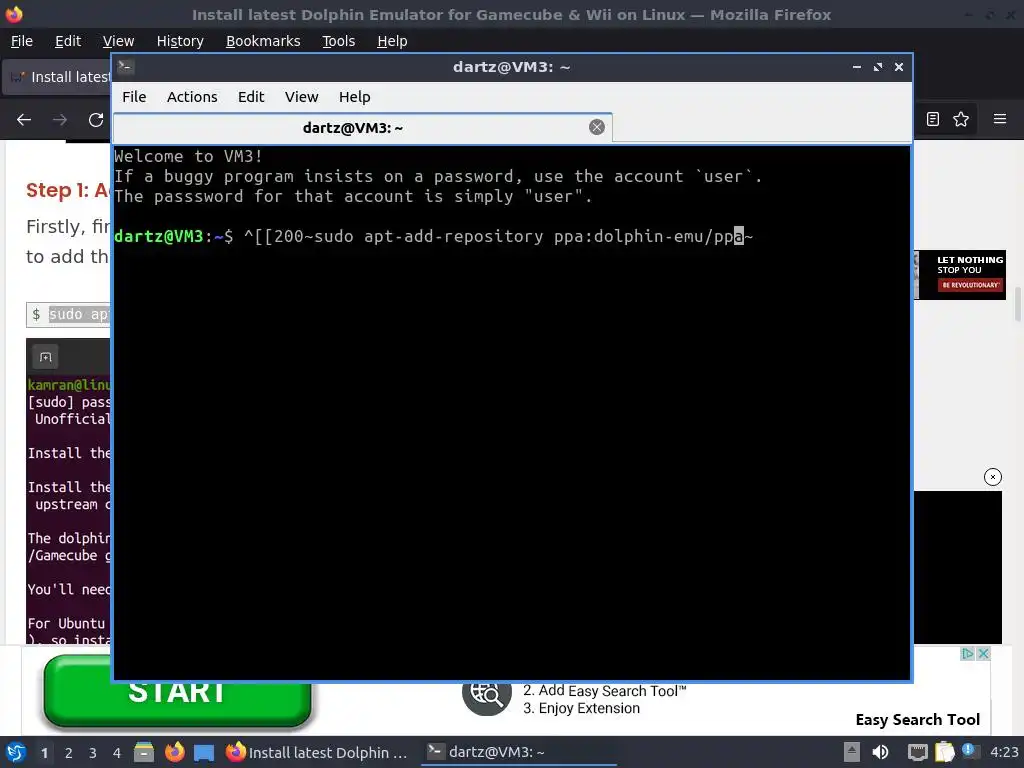Open Firefox Bookmarks menu
Image resolution: width=1024 pixels, height=768 pixels.
click(x=263, y=41)
